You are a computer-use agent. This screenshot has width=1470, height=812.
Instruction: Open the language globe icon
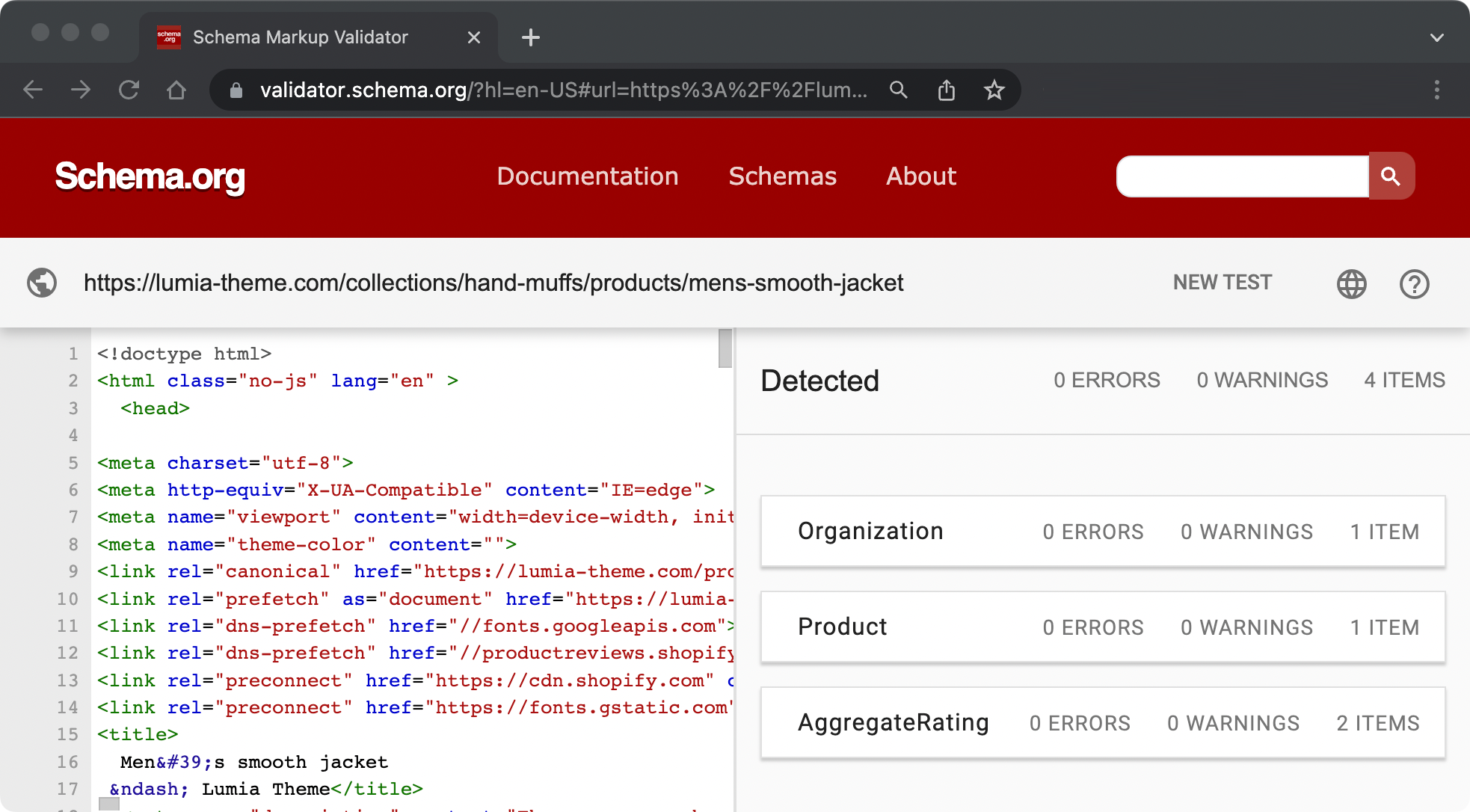[1351, 284]
